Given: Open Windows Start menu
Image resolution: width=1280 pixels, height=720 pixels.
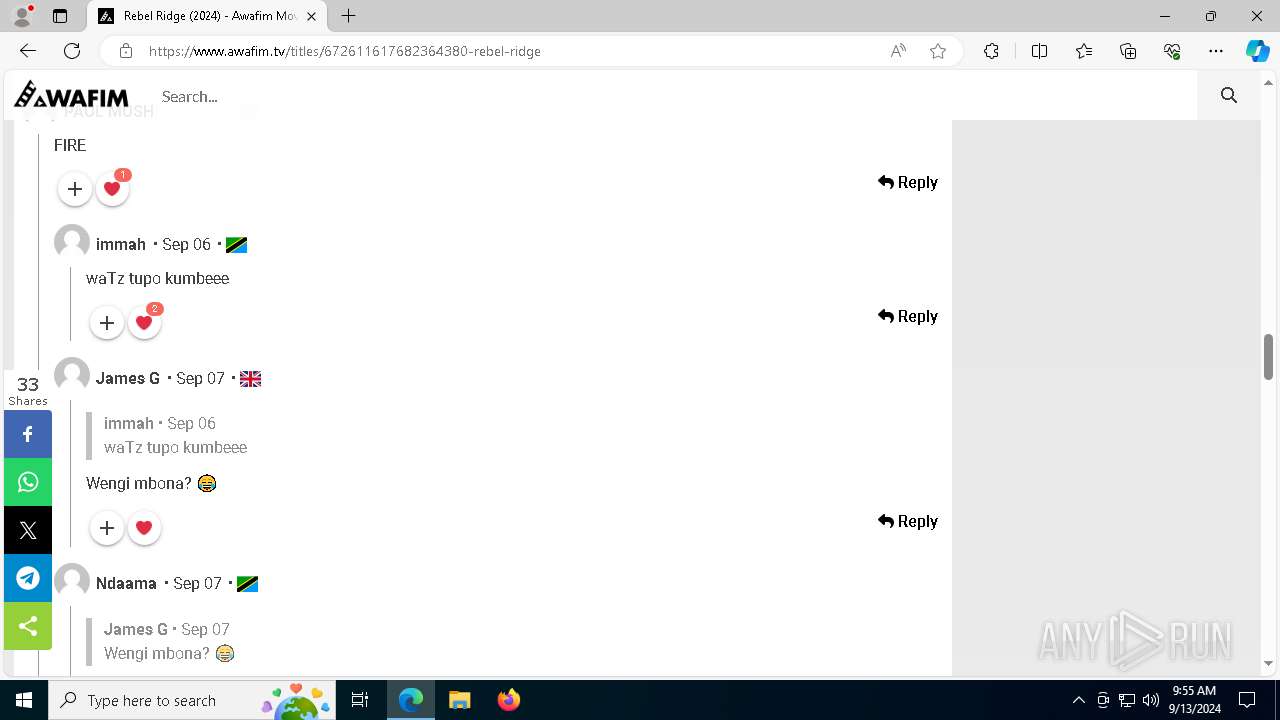Looking at the screenshot, I should pos(24,700).
